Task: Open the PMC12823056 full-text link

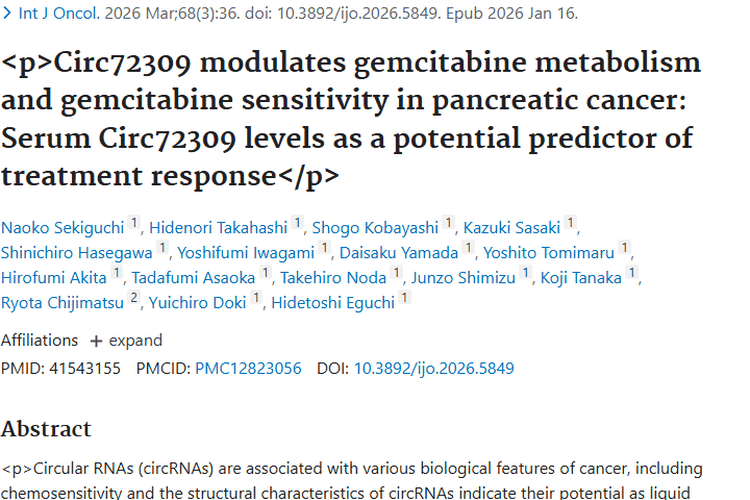Action: (248, 368)
